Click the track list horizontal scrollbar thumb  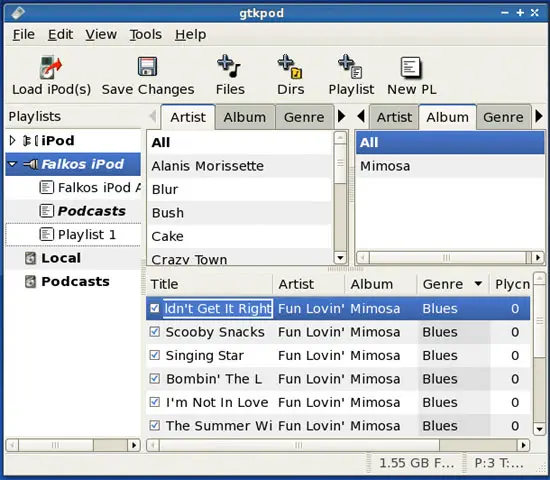300,445
